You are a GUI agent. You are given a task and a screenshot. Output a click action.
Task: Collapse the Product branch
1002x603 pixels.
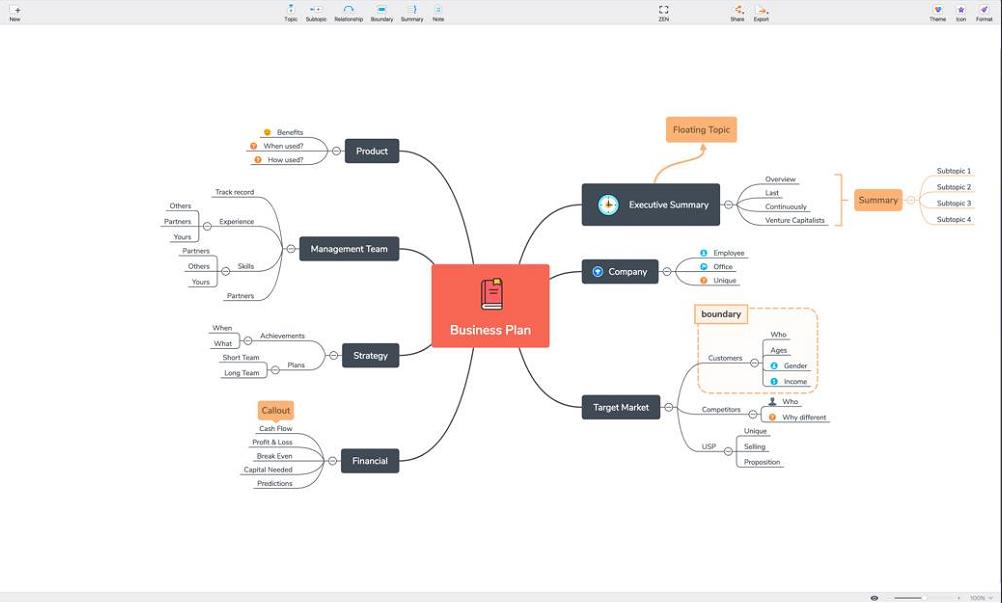click(336, 151)
